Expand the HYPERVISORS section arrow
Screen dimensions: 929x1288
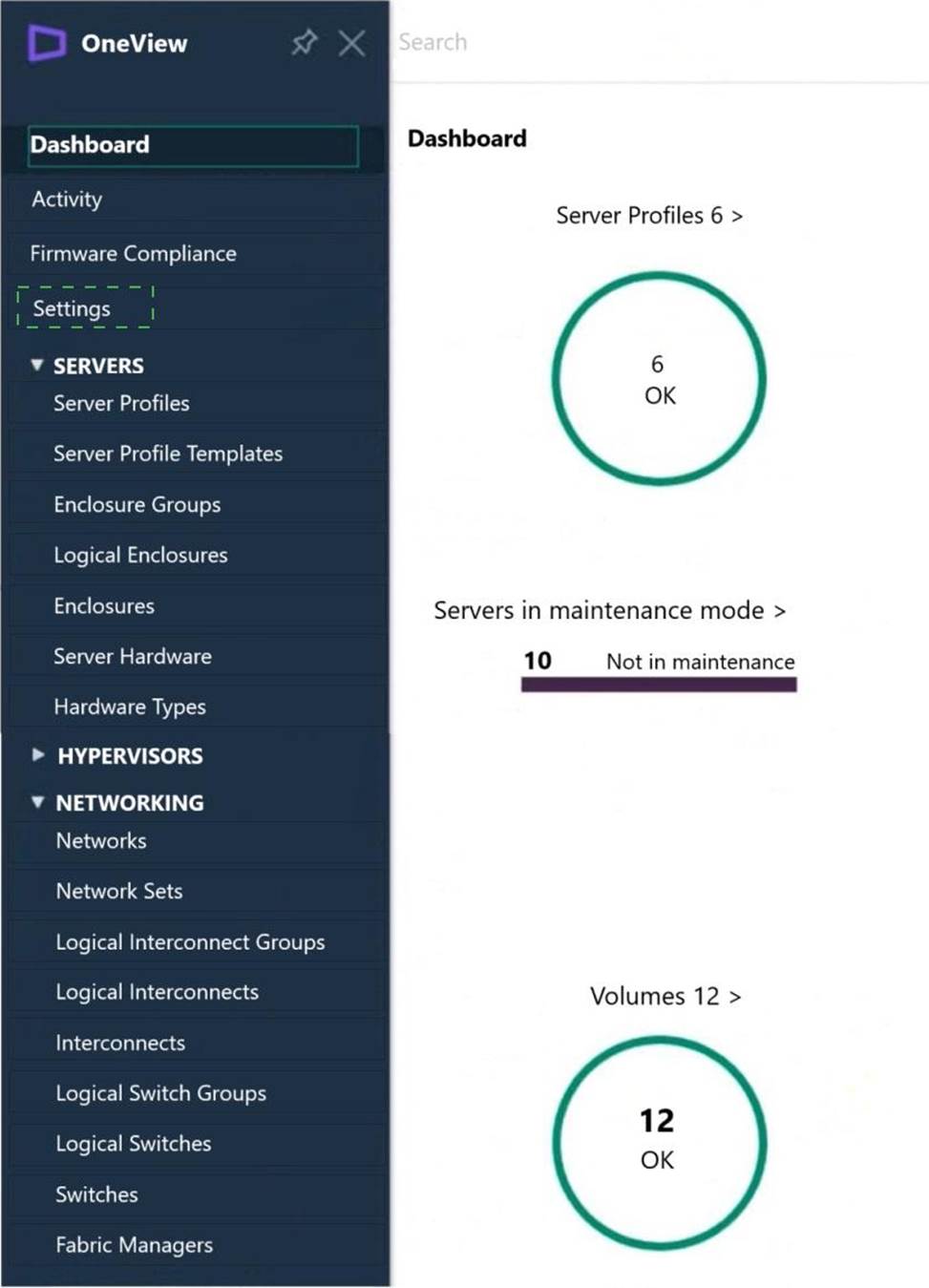click(38, 755)
